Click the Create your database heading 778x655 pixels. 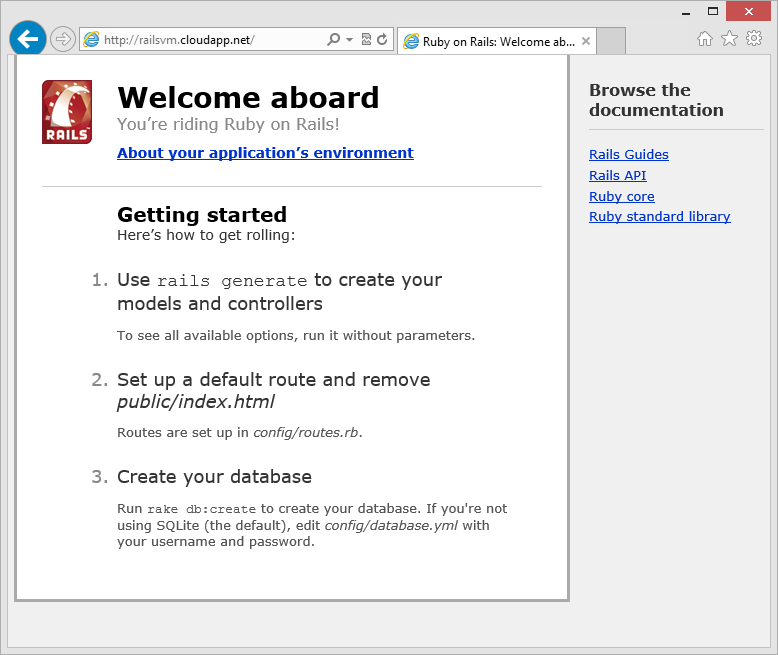(214, 477)
